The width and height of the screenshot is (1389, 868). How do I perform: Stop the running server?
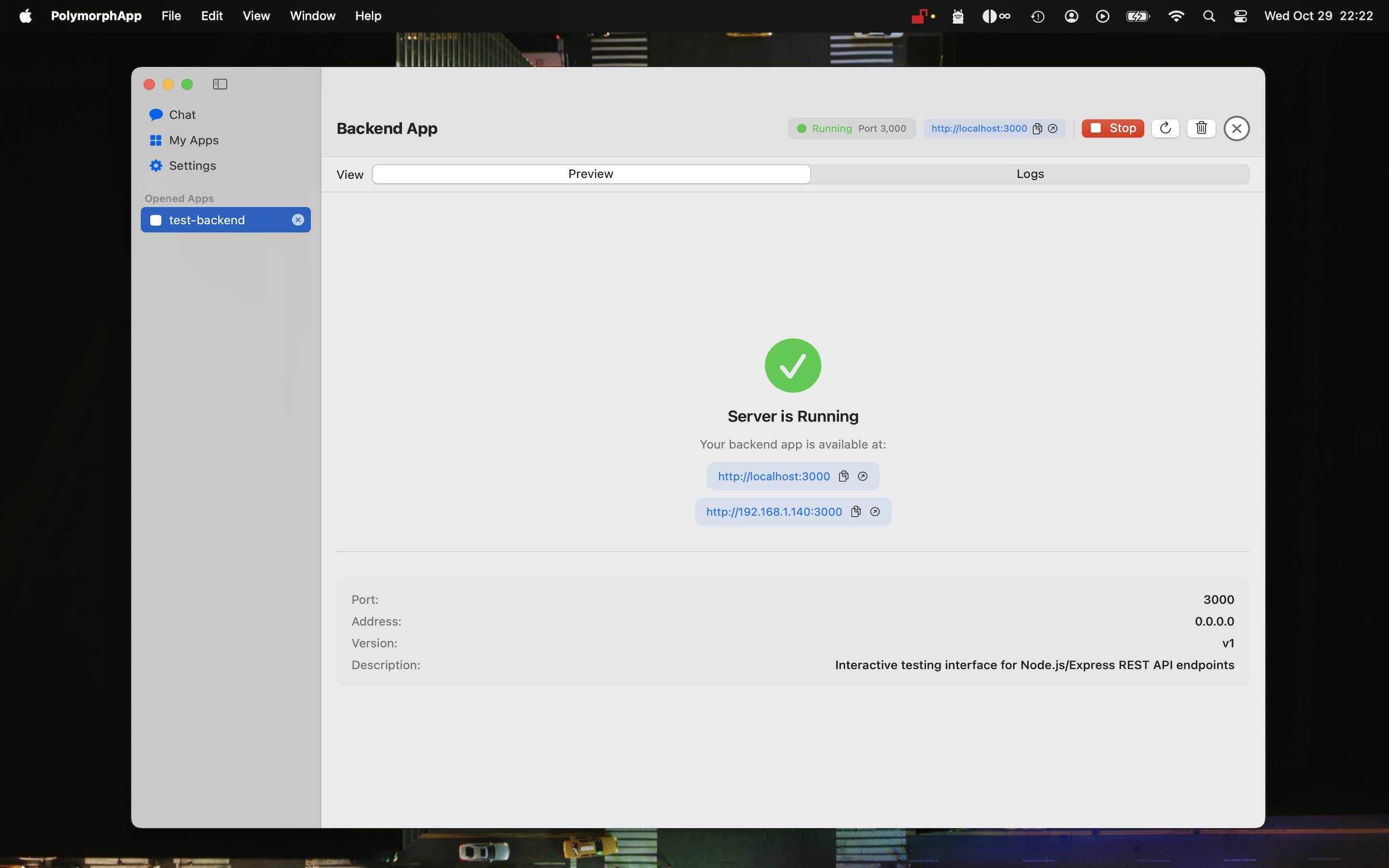tap(1111, 128)
